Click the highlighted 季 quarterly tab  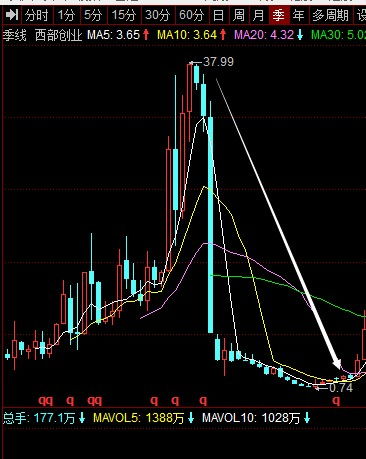[278, 15]
